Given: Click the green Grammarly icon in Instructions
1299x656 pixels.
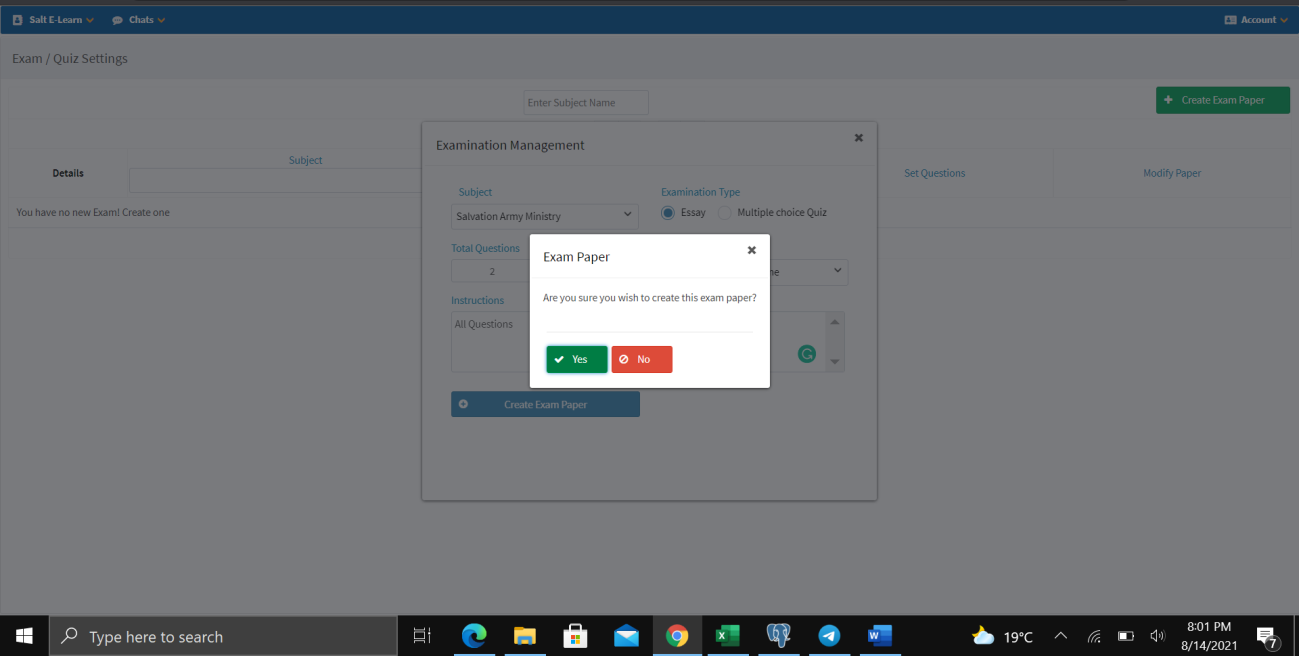Looking at the screenshot, I should (806, 353).
